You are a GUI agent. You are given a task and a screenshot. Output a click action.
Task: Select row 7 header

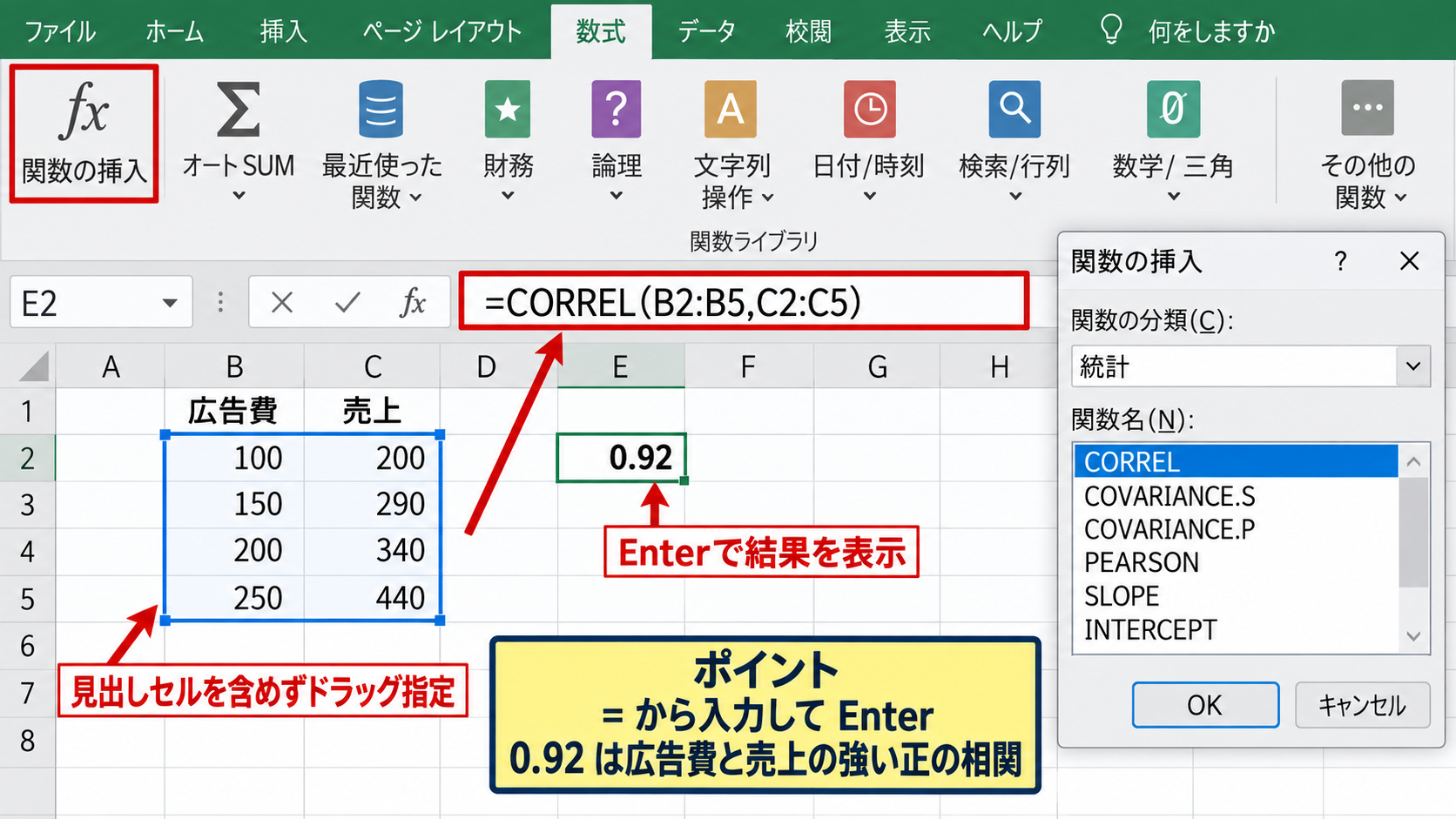[x=27, y=693]
